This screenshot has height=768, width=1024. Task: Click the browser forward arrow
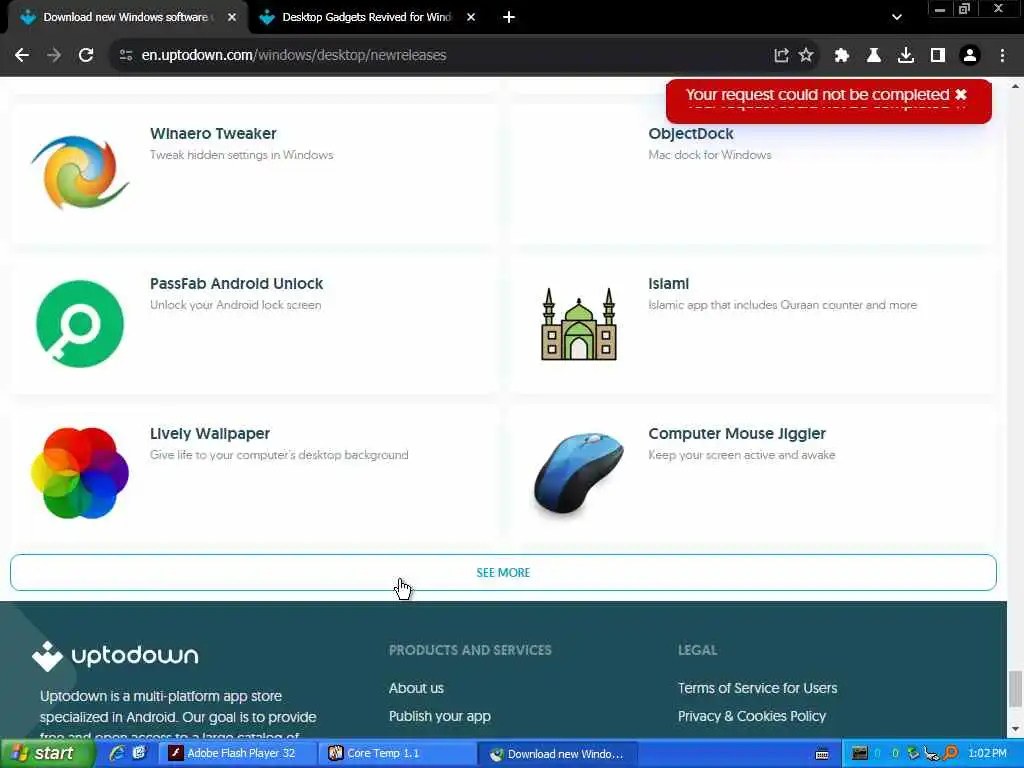[54, 56]
